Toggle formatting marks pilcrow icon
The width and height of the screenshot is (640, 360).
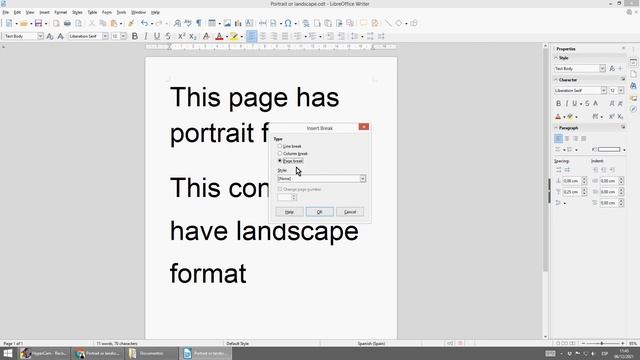coord(199,23)
